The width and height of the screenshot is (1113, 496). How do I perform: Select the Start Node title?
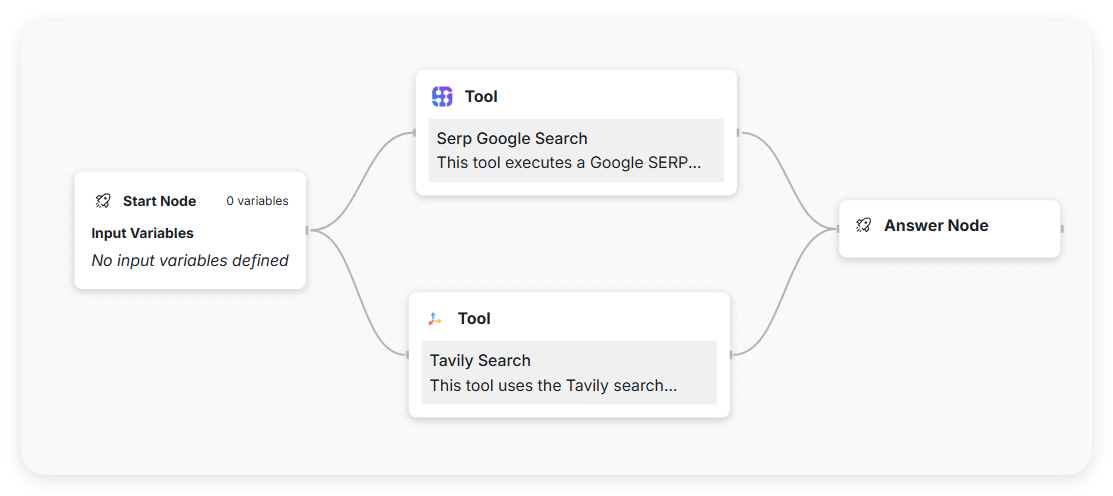159,201
